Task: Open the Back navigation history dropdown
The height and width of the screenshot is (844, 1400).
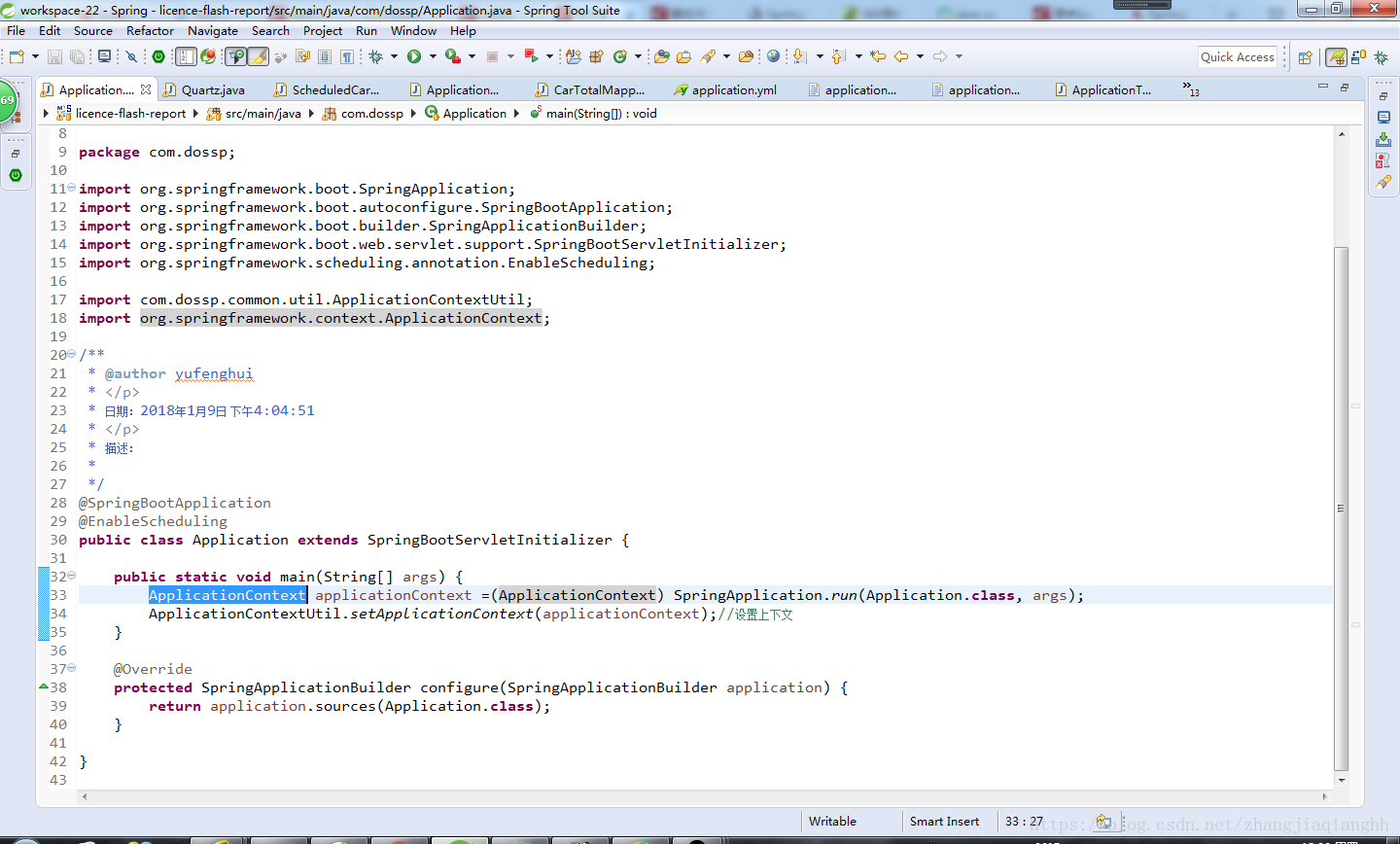Action: pyautogui.click(x=919, y=56)
